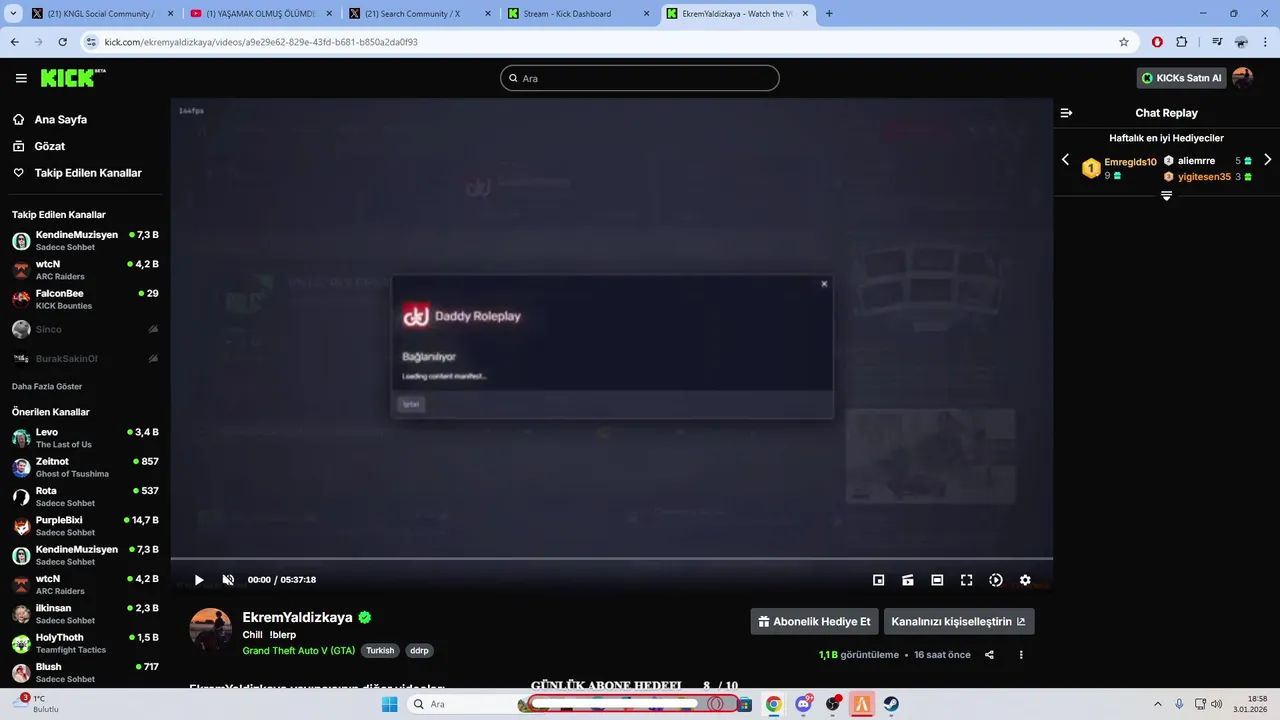Screen dimensions: 1280x720
Task: Click the Ara search field on Kick
Action: point(640,78)
